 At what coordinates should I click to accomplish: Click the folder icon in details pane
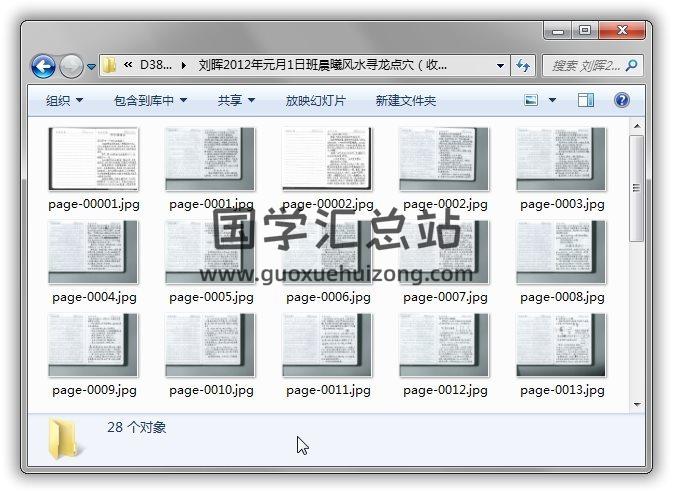64,438
